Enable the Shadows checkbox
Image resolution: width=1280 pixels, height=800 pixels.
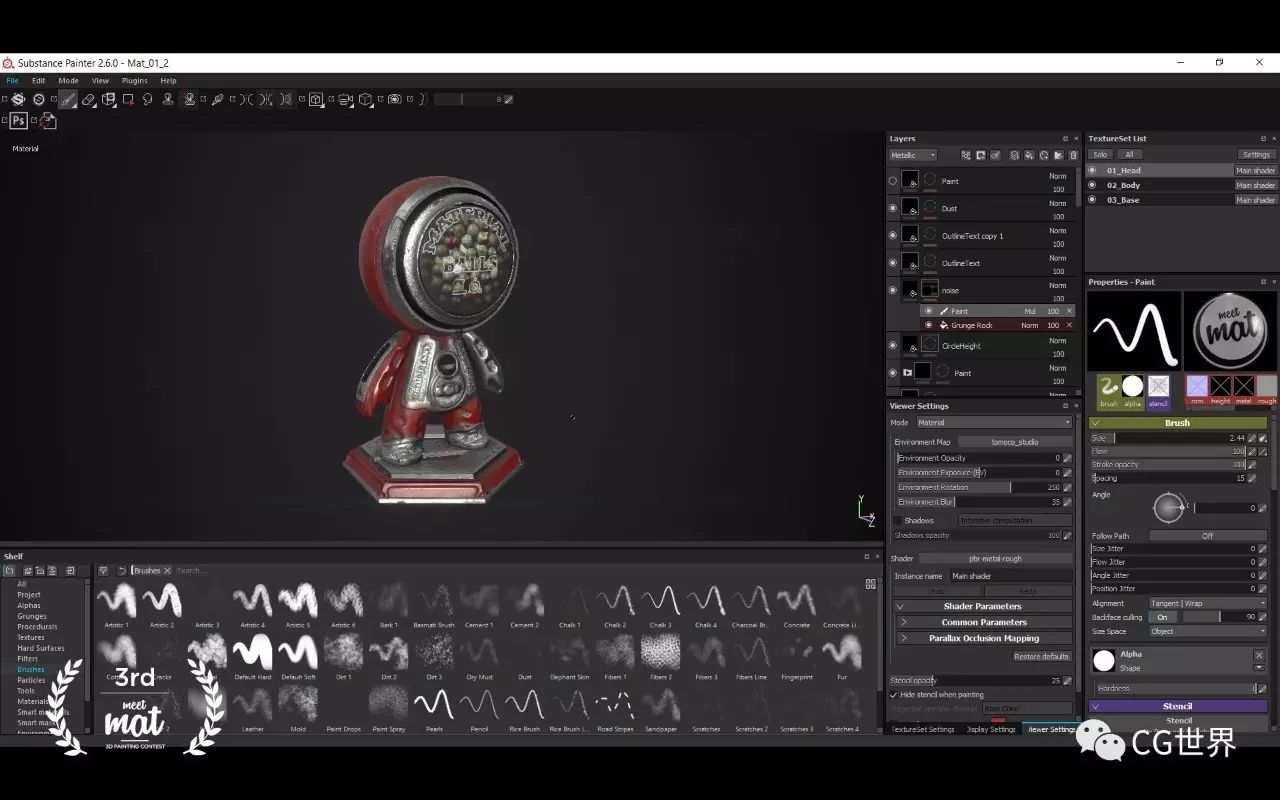897,520
